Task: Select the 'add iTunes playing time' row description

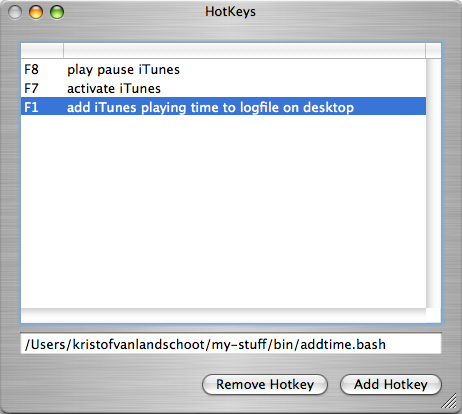Action: point(210,108)
